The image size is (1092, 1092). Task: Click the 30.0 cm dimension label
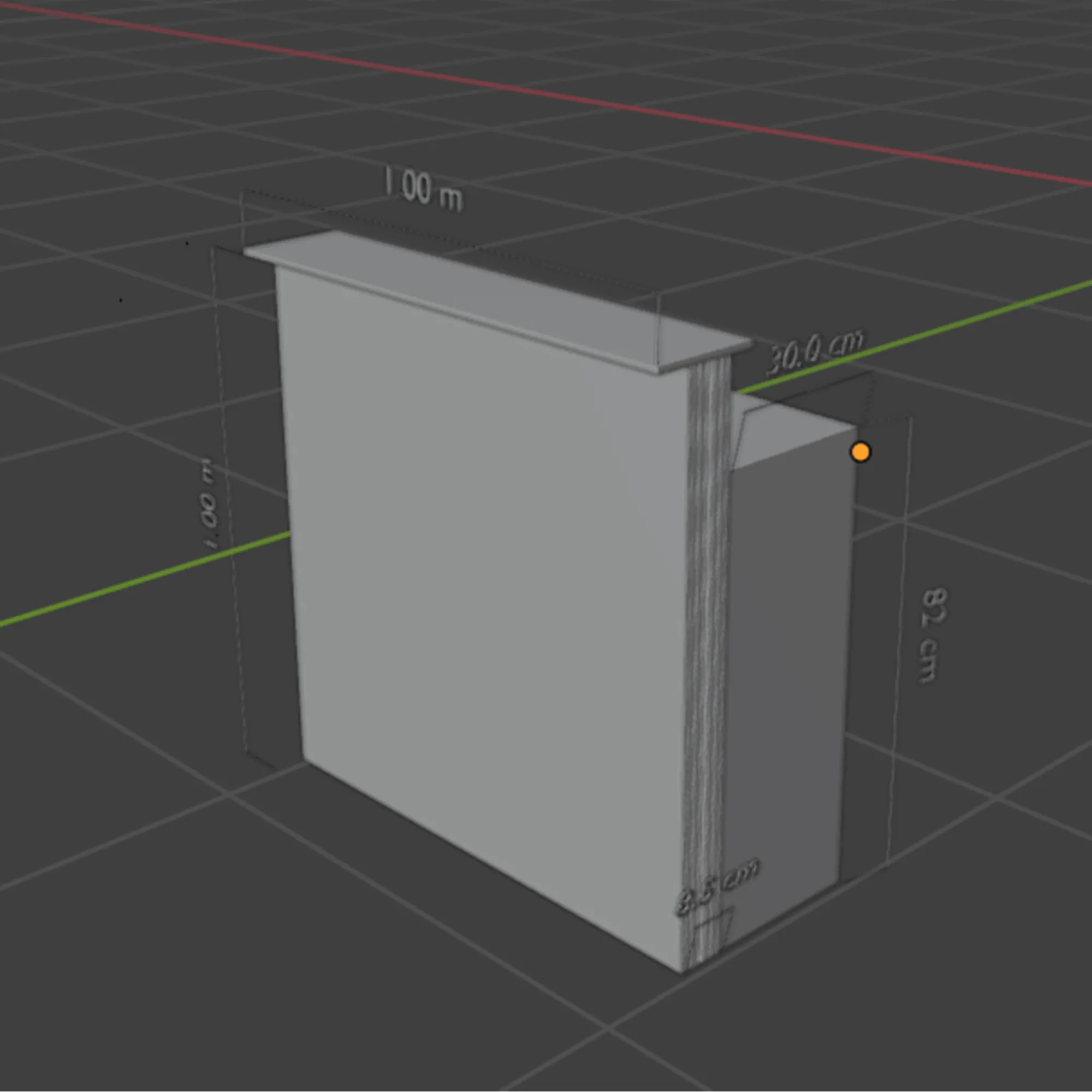coord(815,353)
